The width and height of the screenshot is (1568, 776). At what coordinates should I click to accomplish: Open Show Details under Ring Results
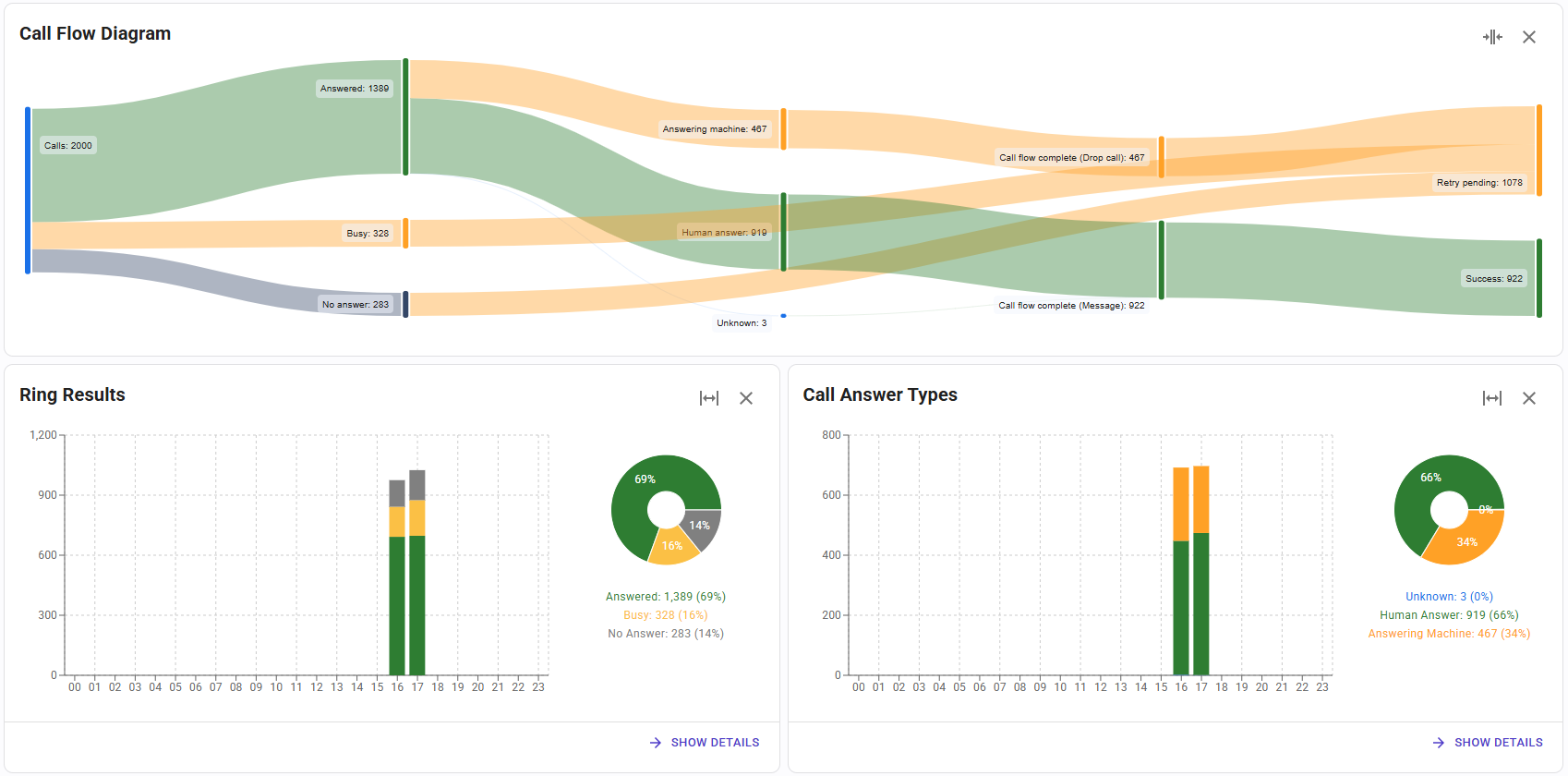(705, 743)
